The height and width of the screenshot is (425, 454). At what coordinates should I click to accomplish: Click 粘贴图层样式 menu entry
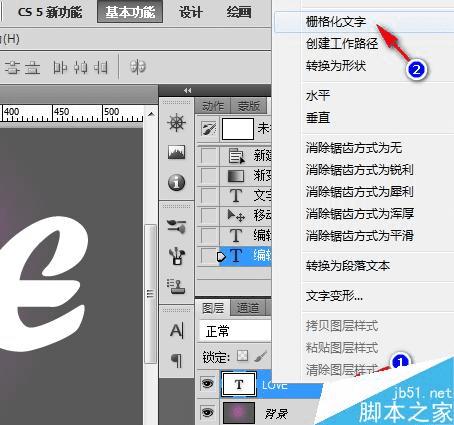pyautogui.click(x=342, y=348)
